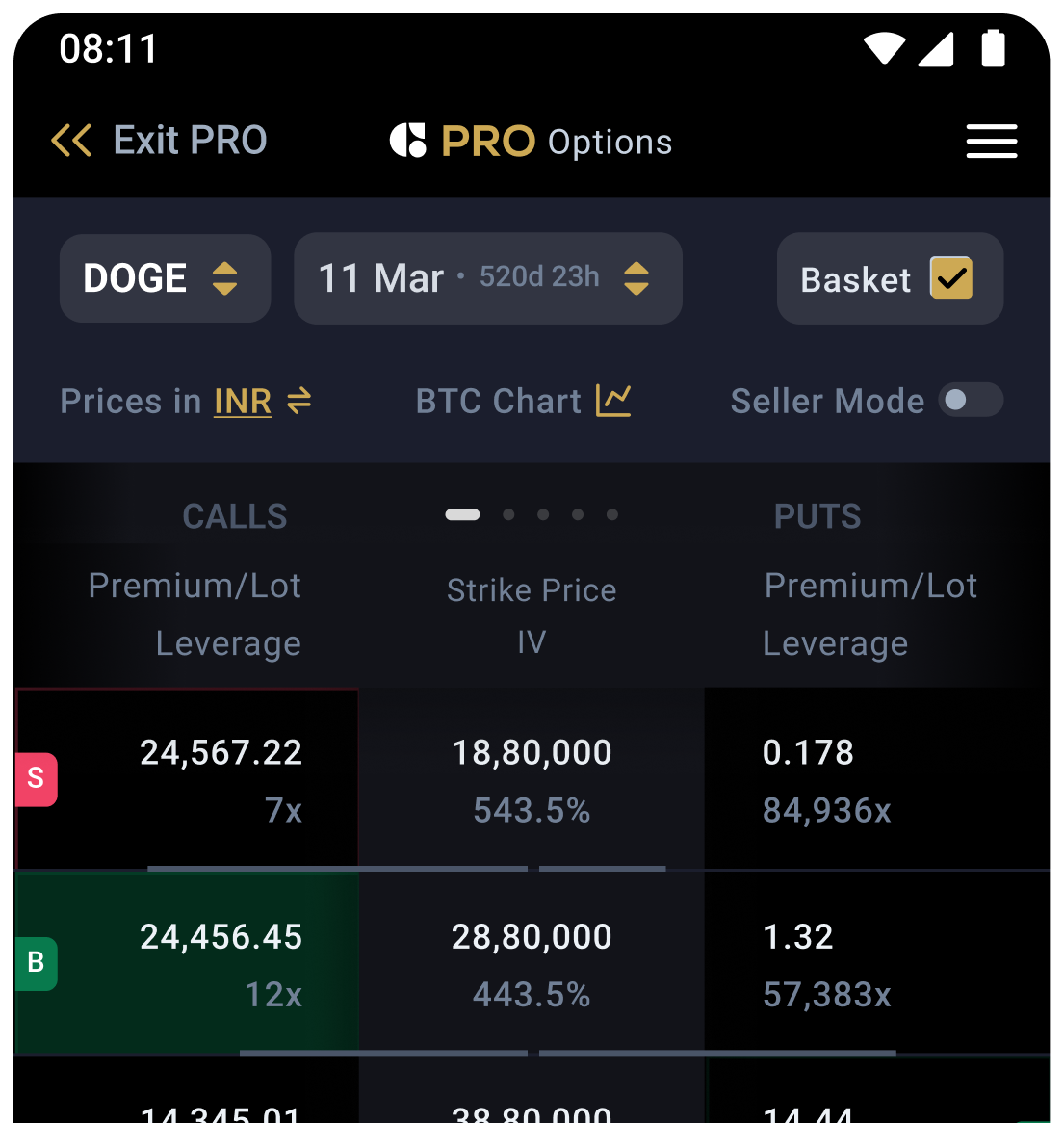Select the 28,80,000 strike price cell
This screenshot has height=1123, width=1064.
(532, 963)
